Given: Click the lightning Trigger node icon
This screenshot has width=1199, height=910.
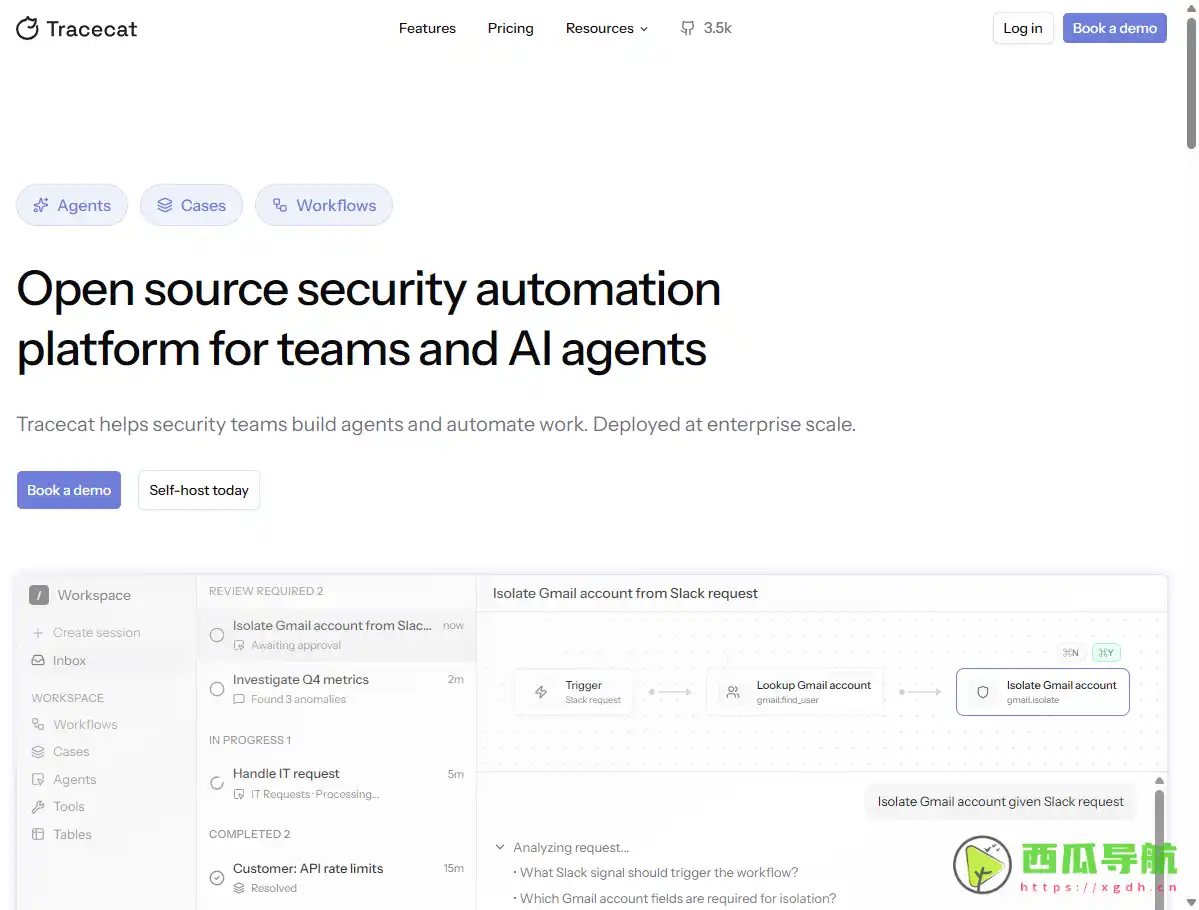Looking at the screenshot, I should (x=541, y=692).
